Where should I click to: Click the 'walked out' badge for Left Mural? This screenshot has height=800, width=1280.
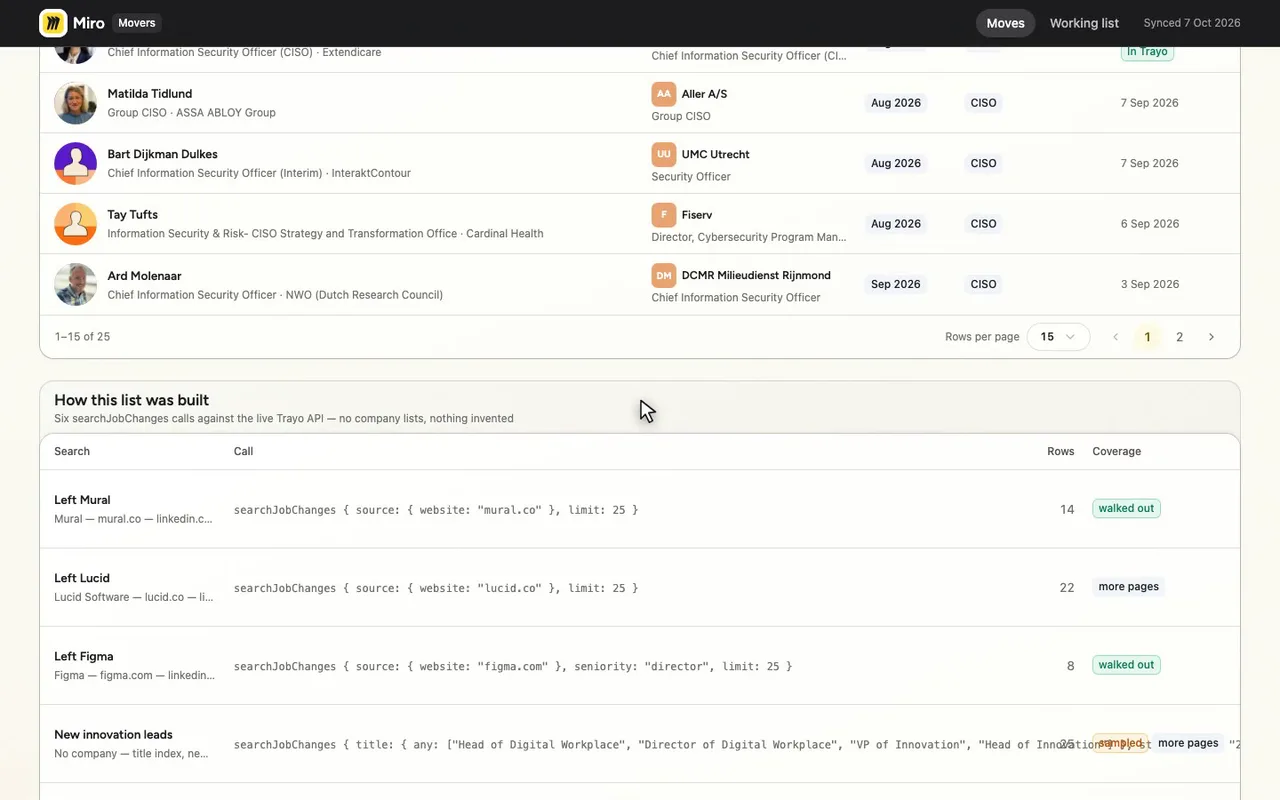click(x=1126, y=508)
